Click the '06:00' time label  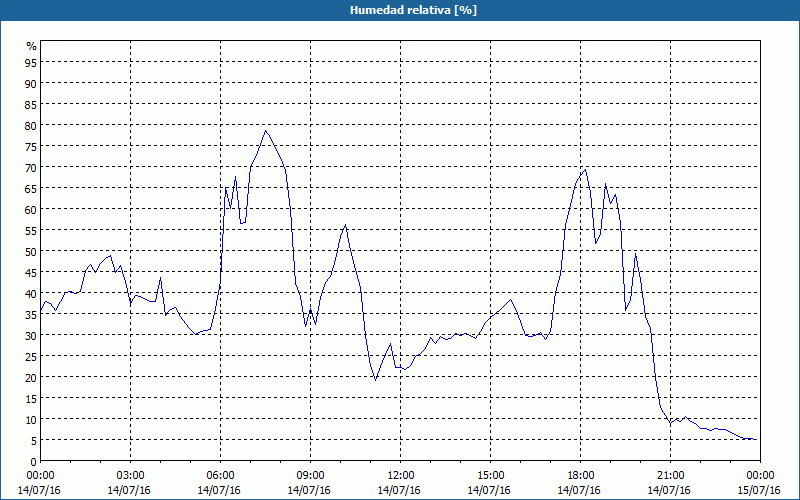coord(220,476)
